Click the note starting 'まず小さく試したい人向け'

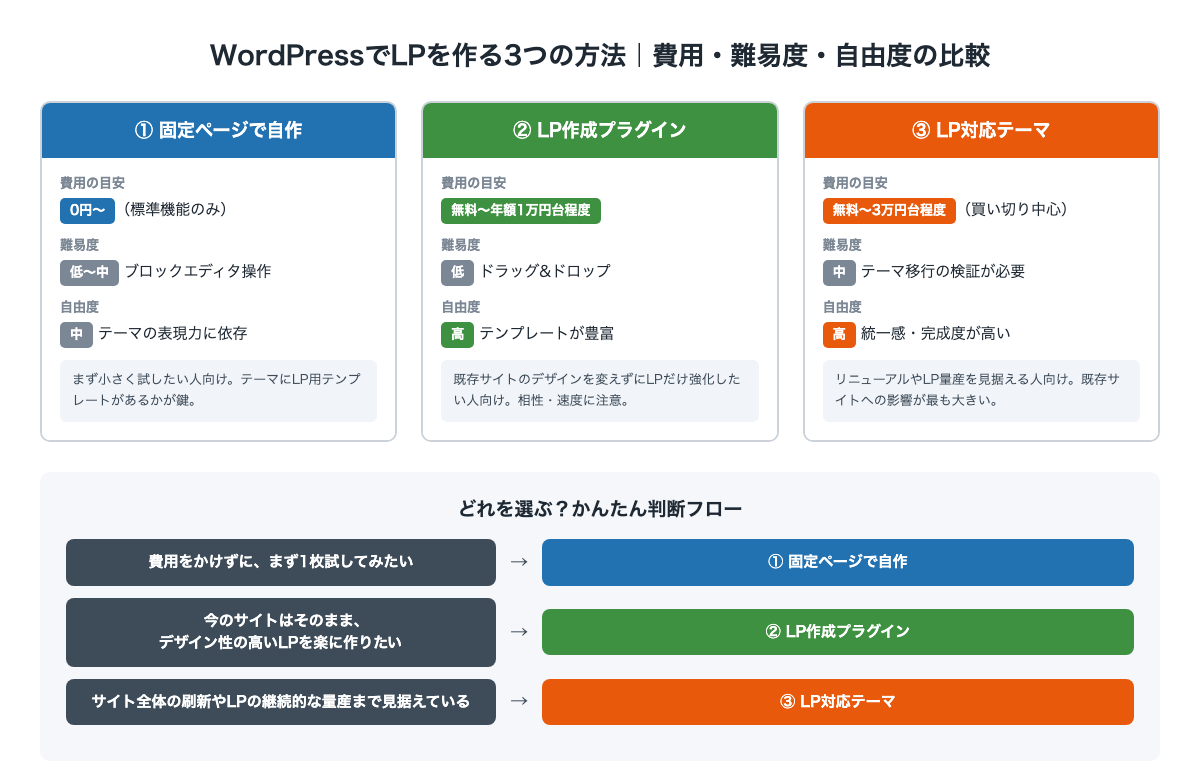pyautogui.click(x=218, y=391)
